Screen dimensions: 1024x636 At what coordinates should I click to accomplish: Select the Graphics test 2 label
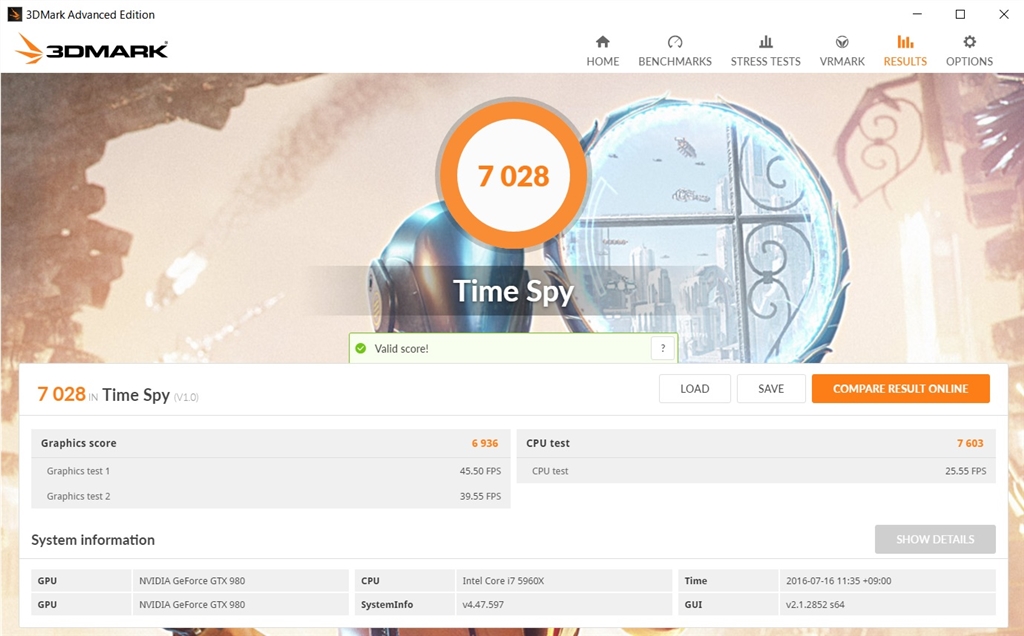tap(78, 496)
